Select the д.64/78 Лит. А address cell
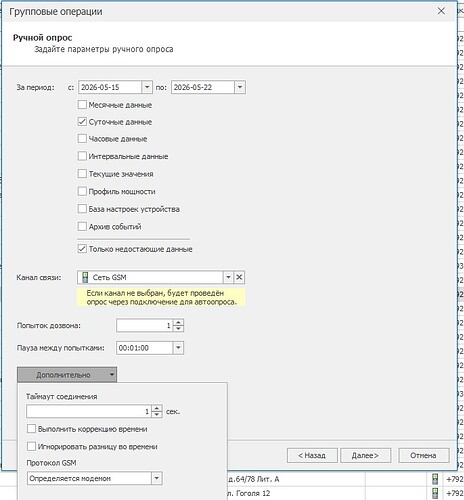This screenshot has height=500, width=464. pyautogui.click(x=296, y=479)
